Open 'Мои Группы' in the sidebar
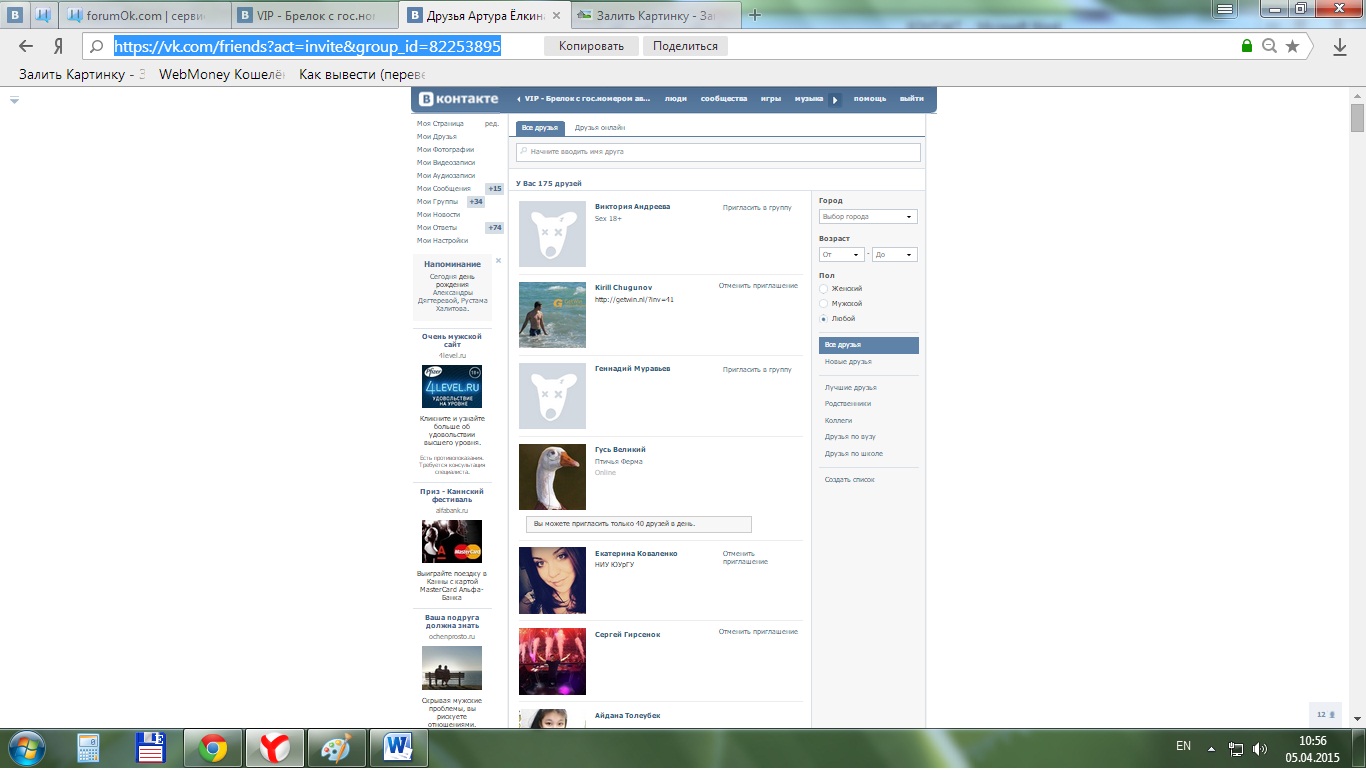This screenshot has width=1366, height=770. point(437,202)
